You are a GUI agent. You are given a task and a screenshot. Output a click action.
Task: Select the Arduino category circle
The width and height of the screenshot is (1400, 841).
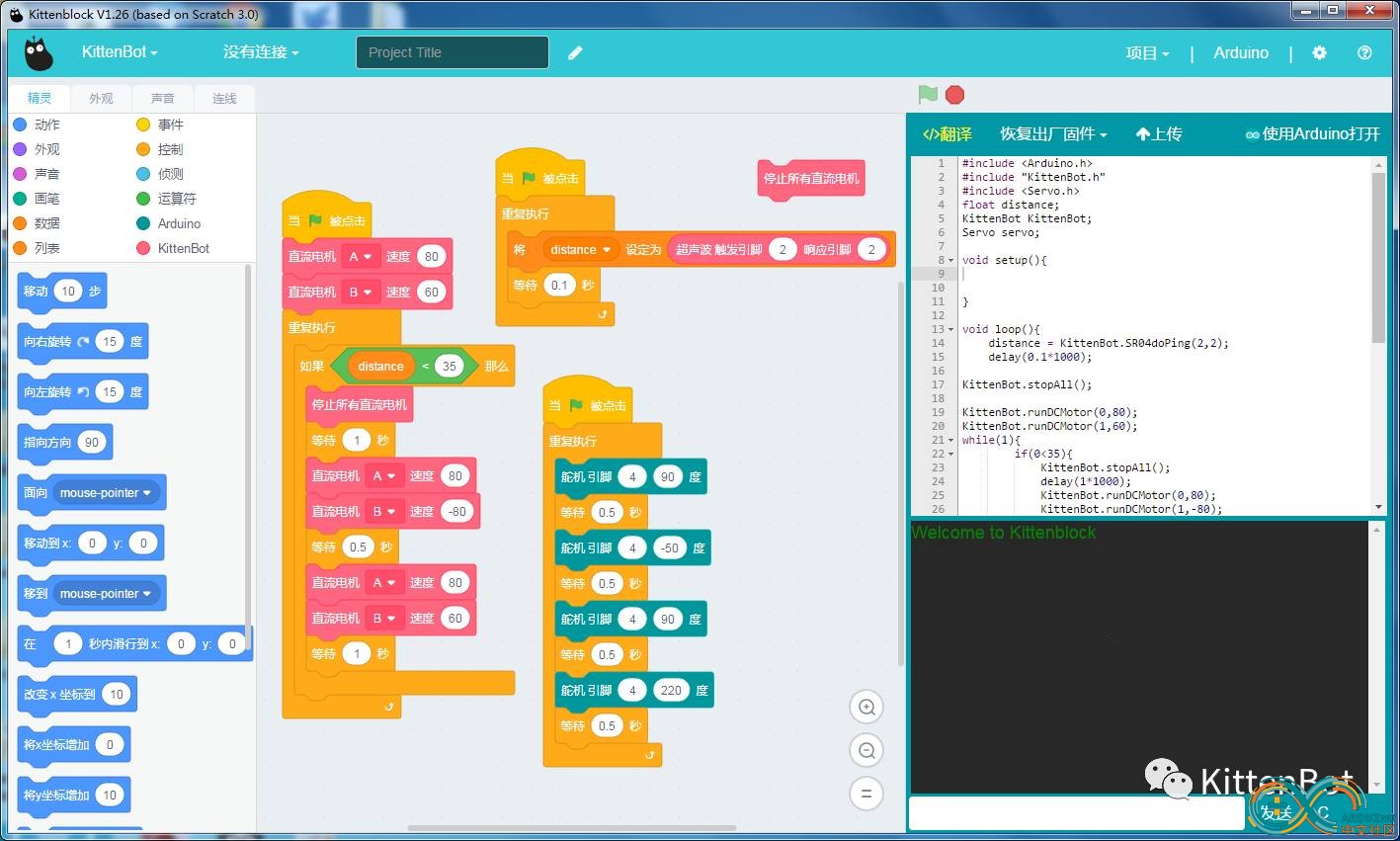coord(143,223)
